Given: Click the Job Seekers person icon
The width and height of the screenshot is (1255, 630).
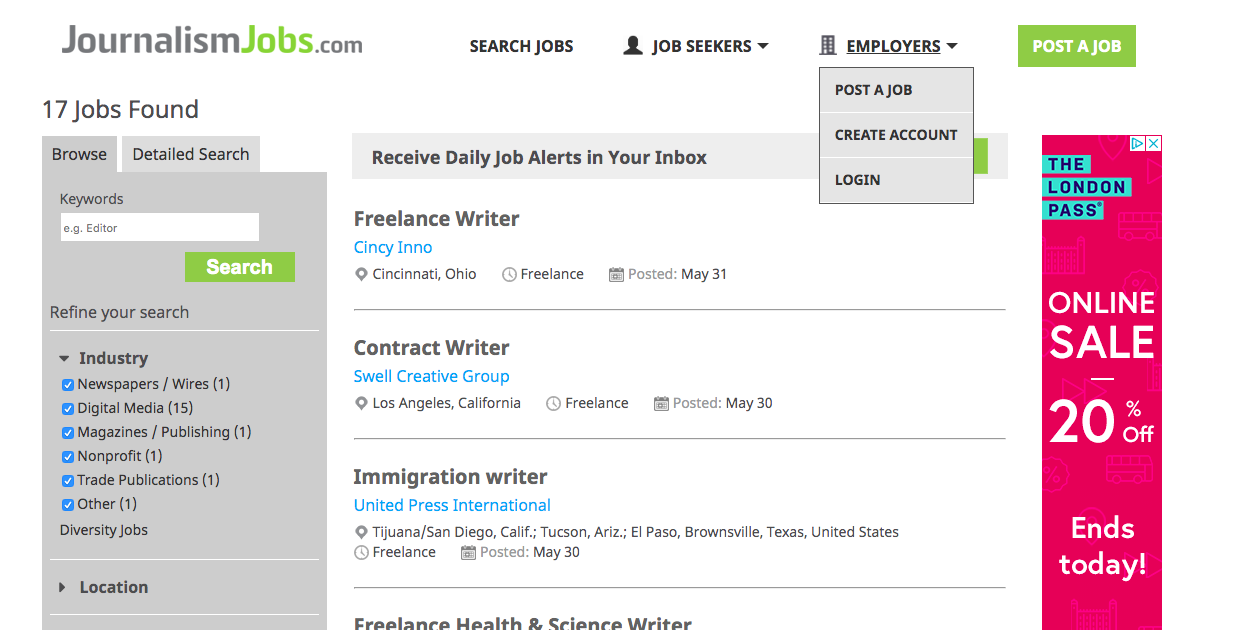Looking at the screenshot, I should point(632,44).
